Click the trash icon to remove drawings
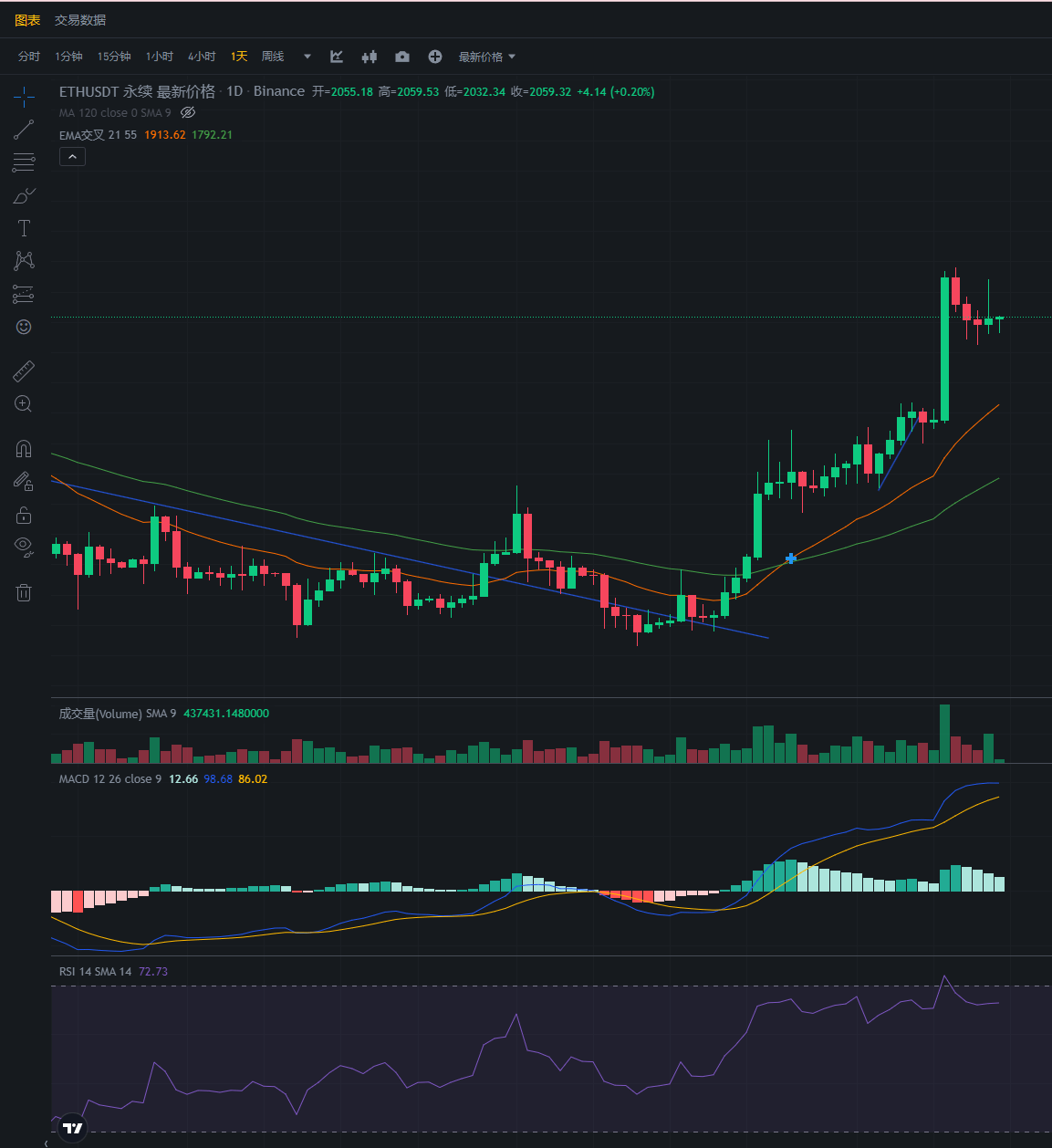 [x=24, y=593]
